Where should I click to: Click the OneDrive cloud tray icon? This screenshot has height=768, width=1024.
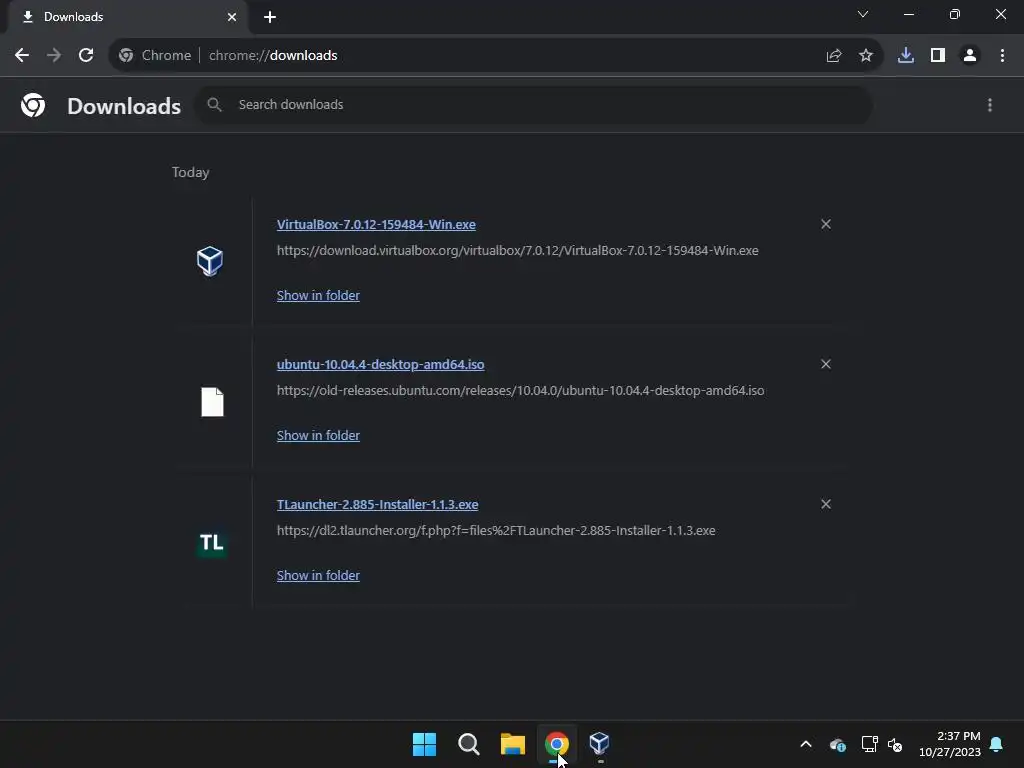(x=837, y=744)
